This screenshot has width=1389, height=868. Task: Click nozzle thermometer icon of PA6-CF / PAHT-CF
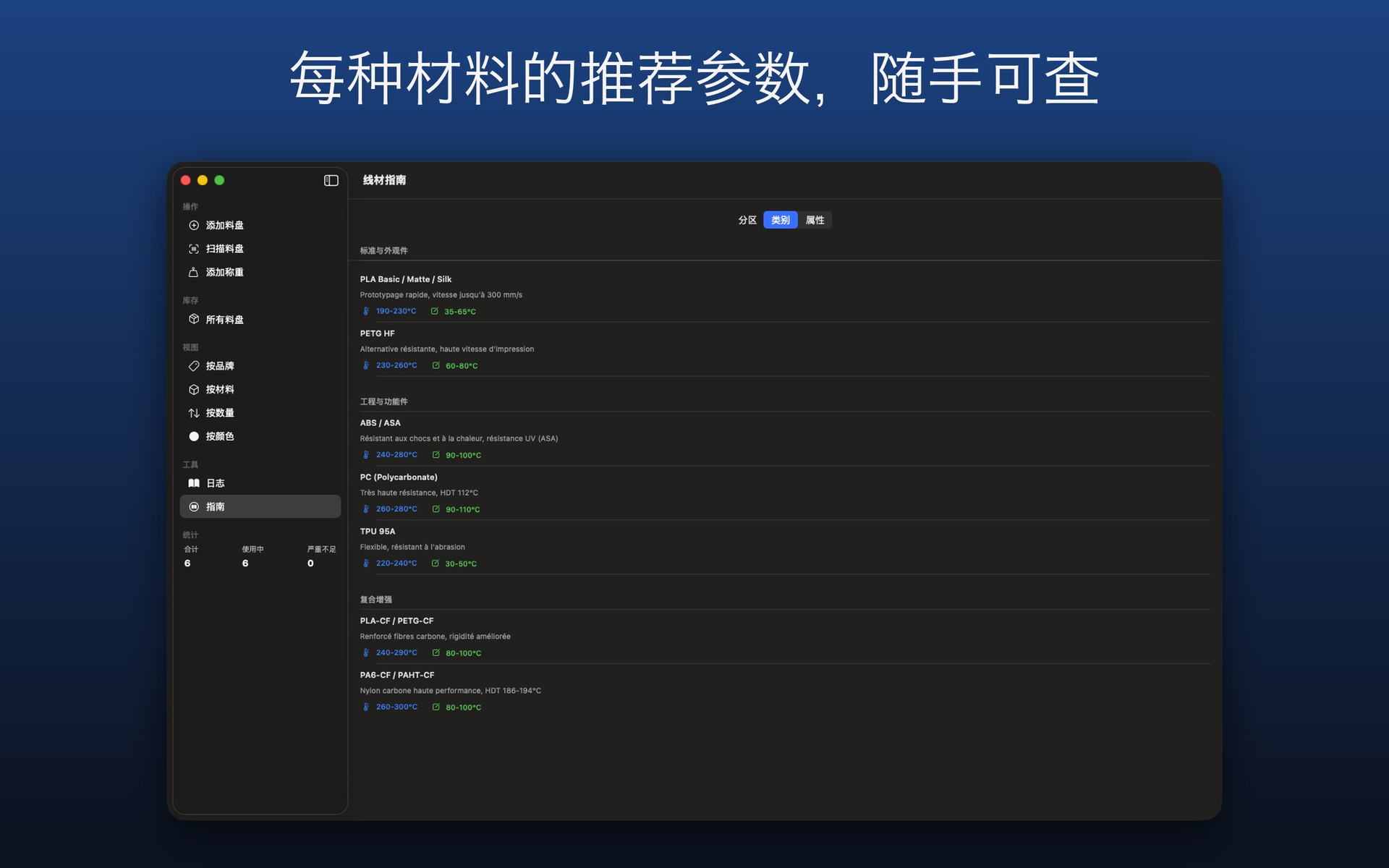coord(366,707)
